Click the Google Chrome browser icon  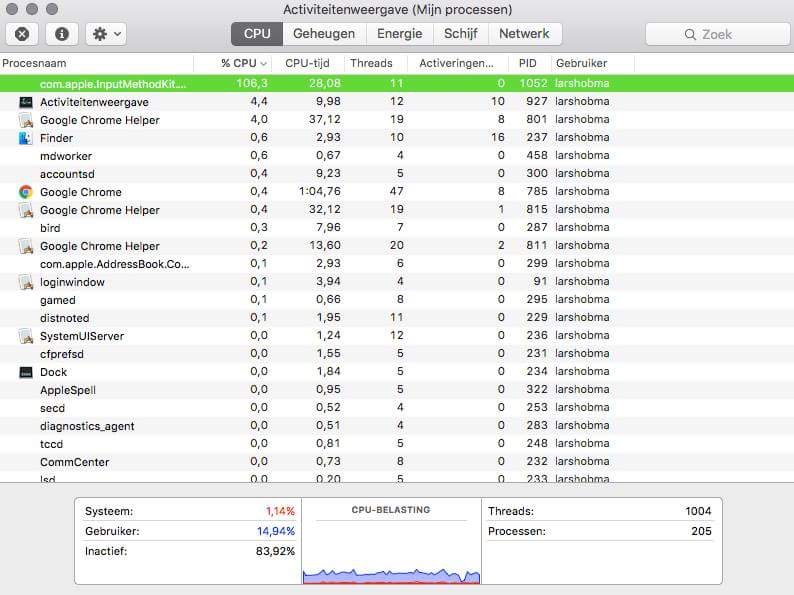(25, 192)
